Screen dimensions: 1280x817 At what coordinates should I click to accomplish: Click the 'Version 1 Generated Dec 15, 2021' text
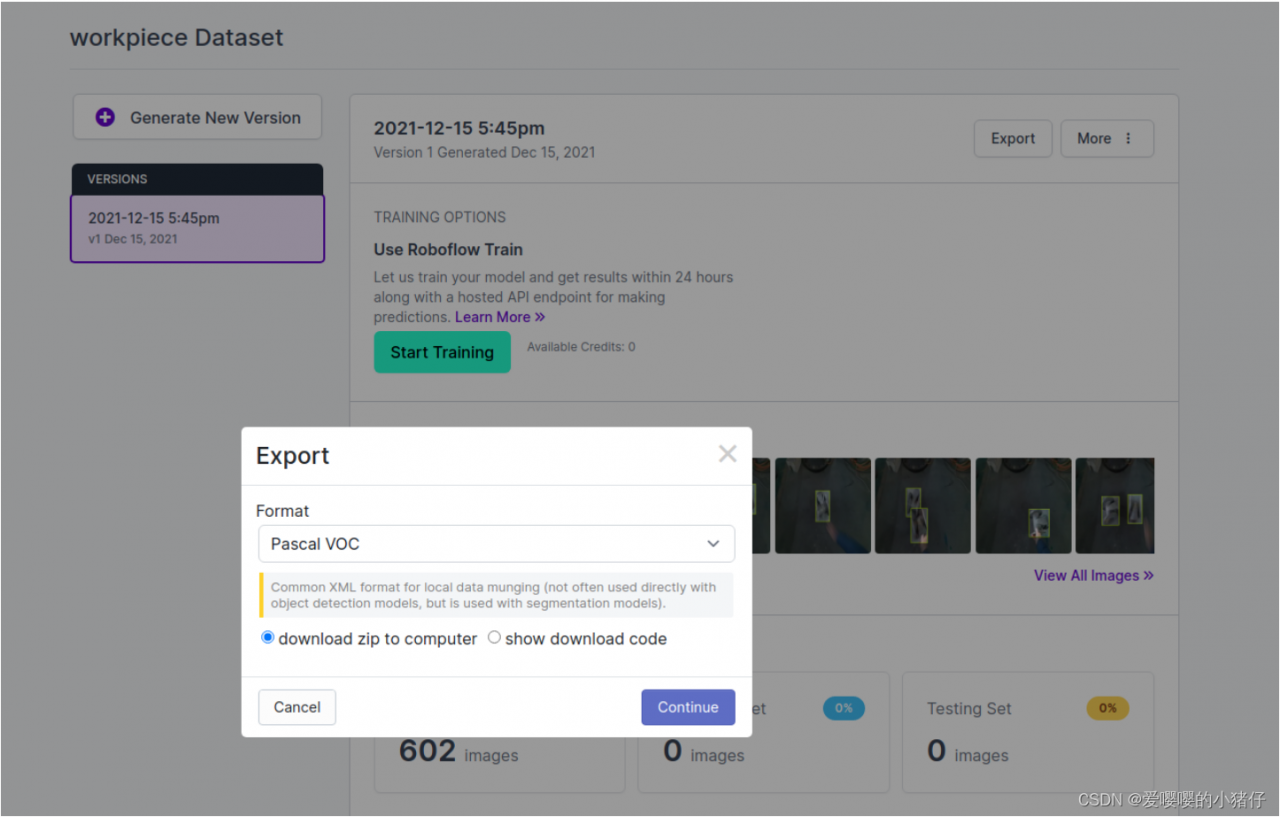tap(484, 152)
